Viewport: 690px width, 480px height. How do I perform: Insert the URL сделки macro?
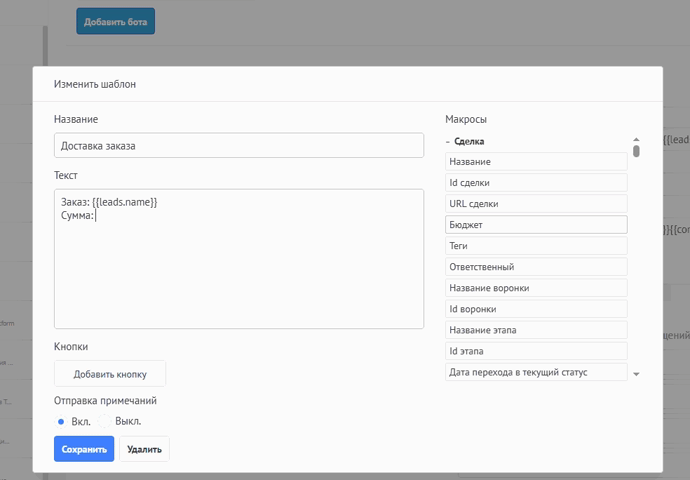(x=536, y=204)
